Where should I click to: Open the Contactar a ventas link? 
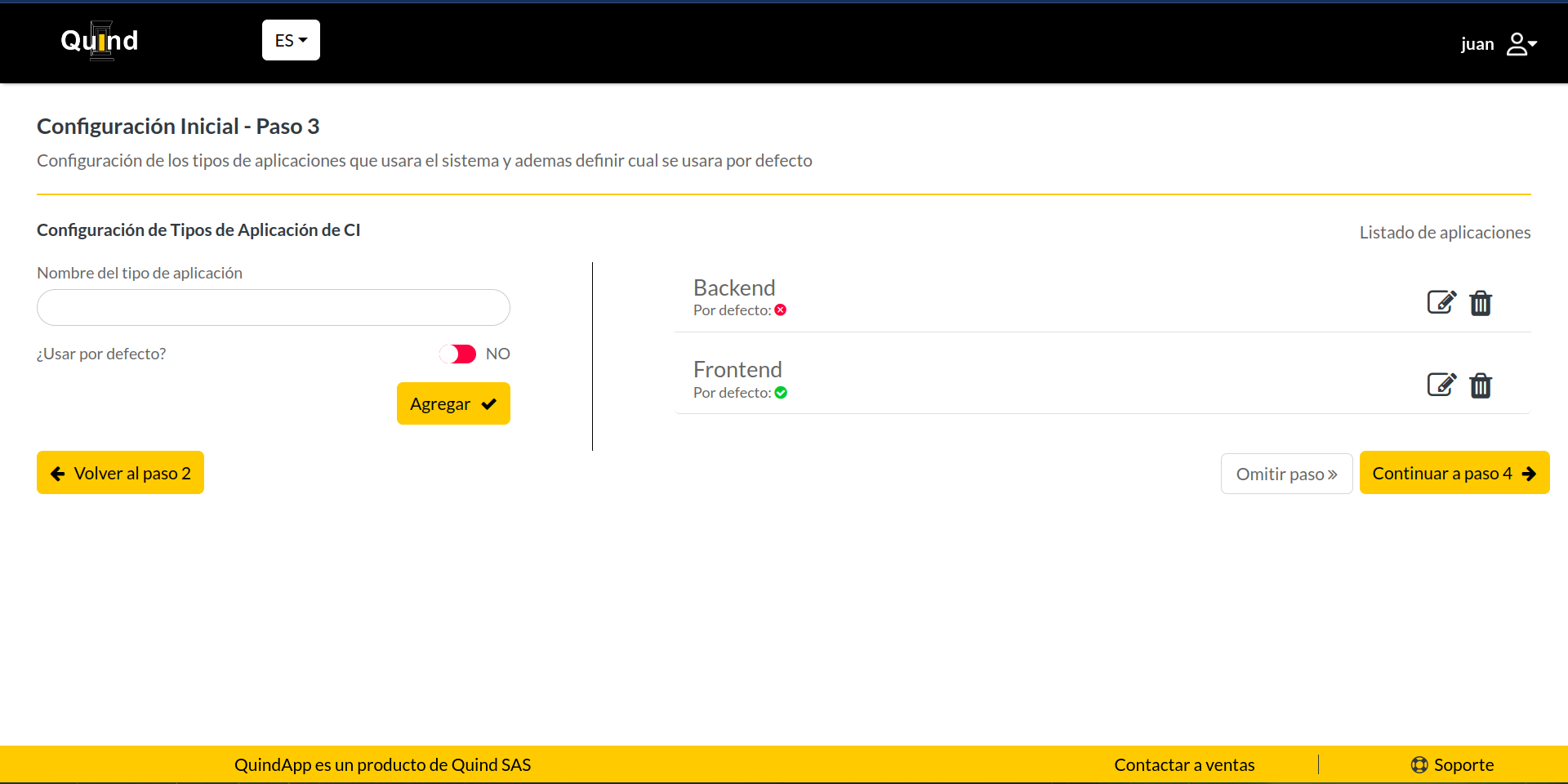tap(1184, 765)
